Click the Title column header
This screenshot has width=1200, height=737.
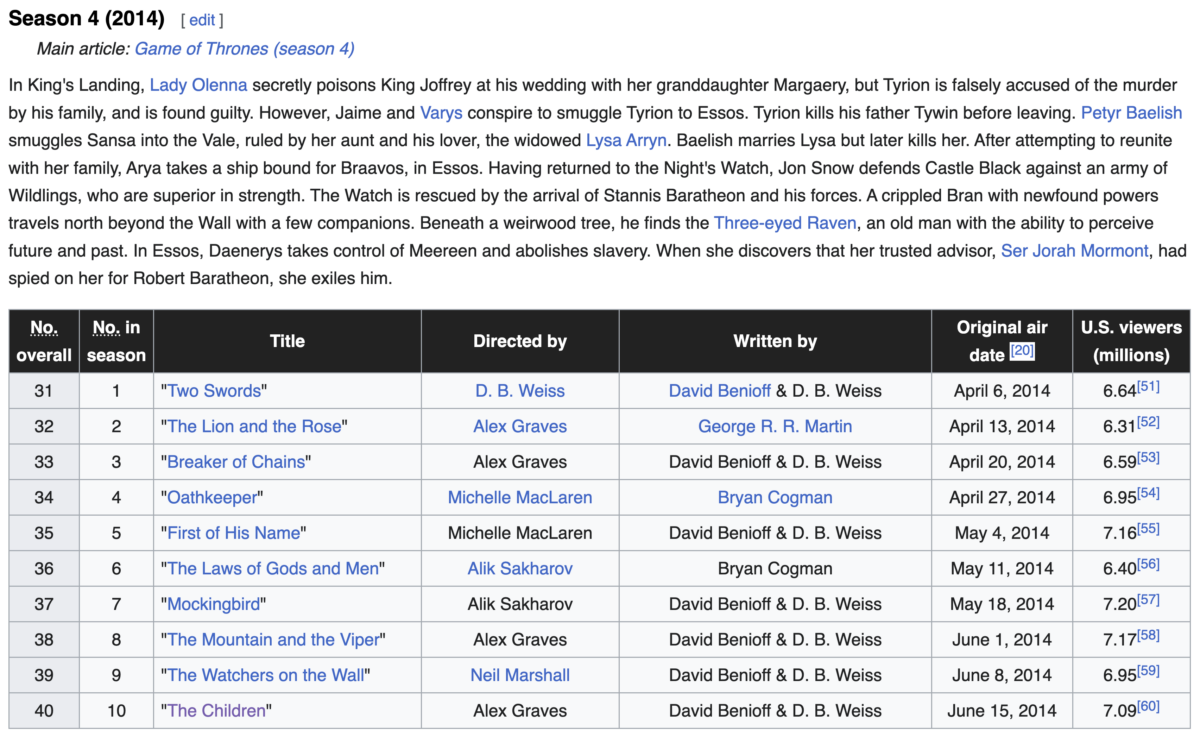pyautogui.click(x=287, y=341)
